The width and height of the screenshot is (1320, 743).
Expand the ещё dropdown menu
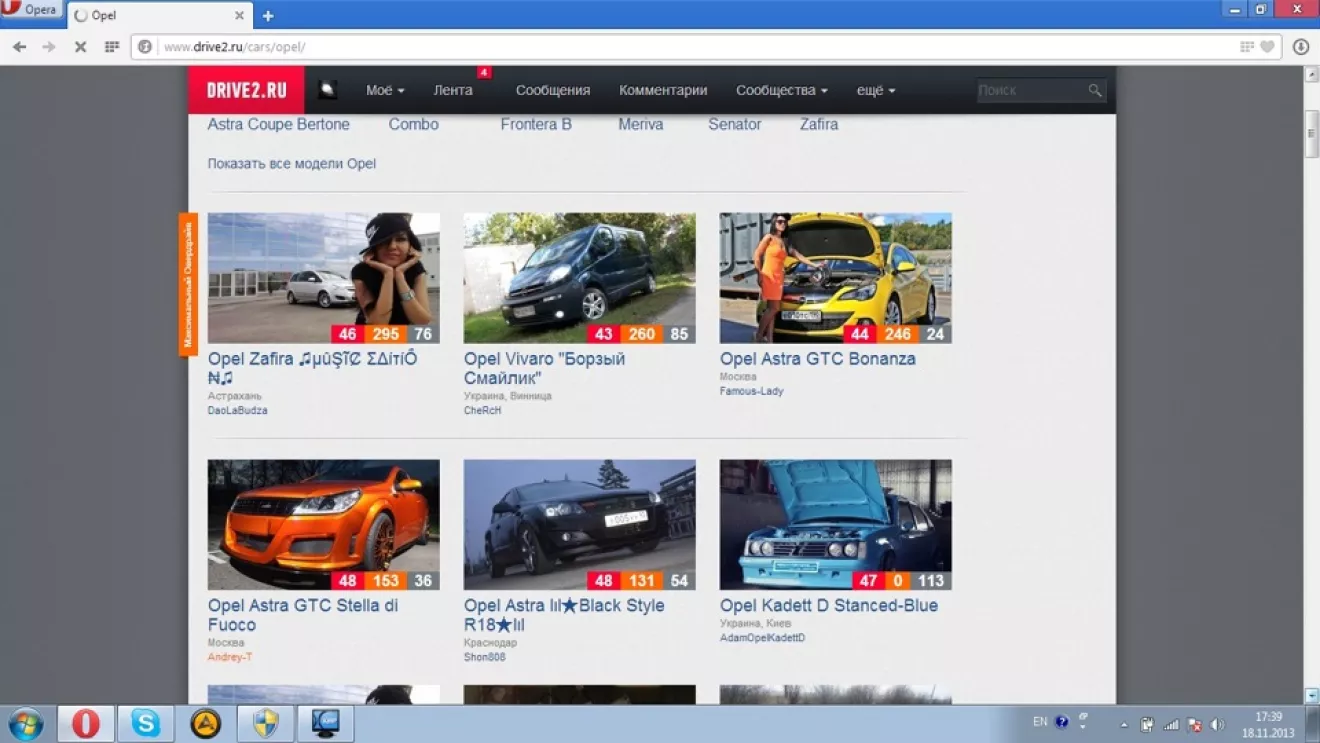point(876,90)
